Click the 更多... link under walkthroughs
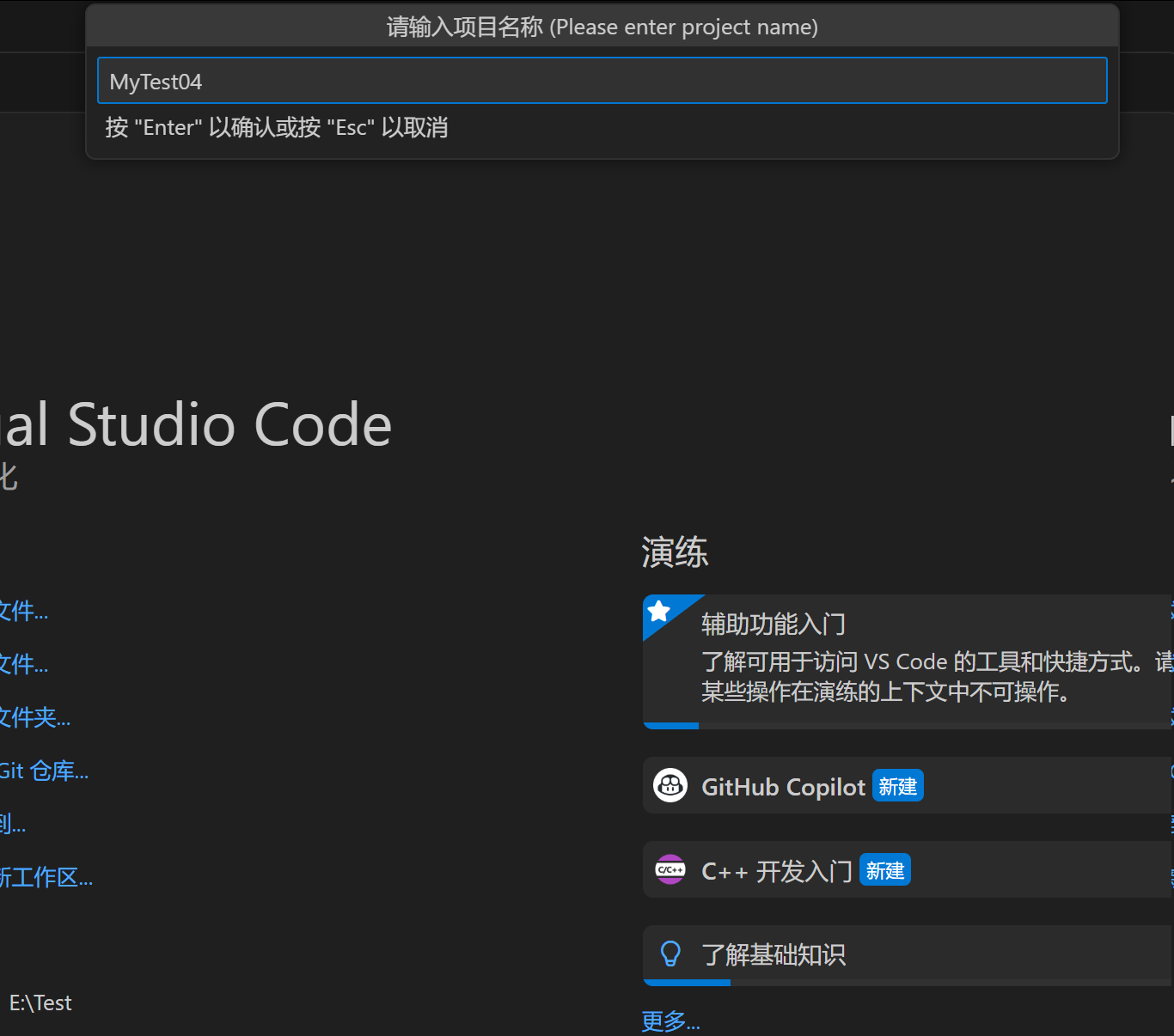 click(670, 1021)
